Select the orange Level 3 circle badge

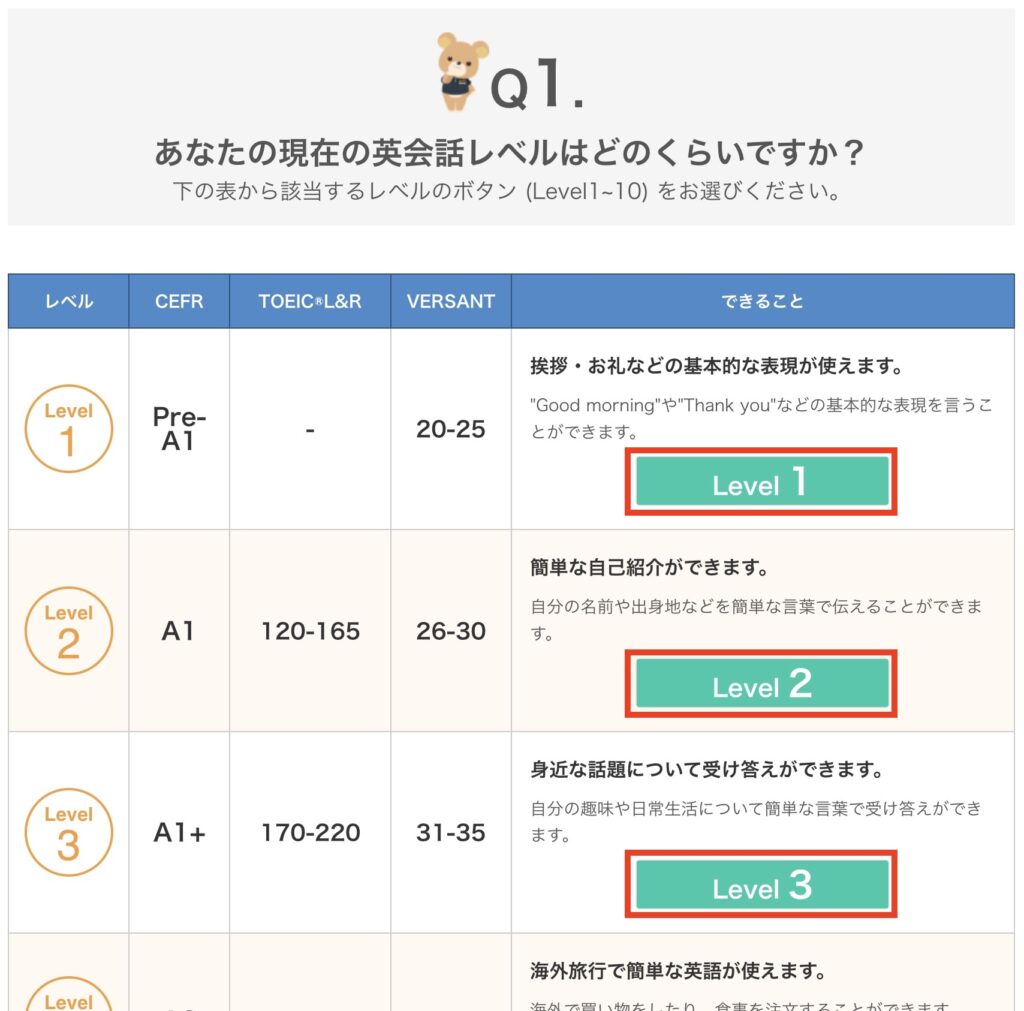[x=67, y=831]
